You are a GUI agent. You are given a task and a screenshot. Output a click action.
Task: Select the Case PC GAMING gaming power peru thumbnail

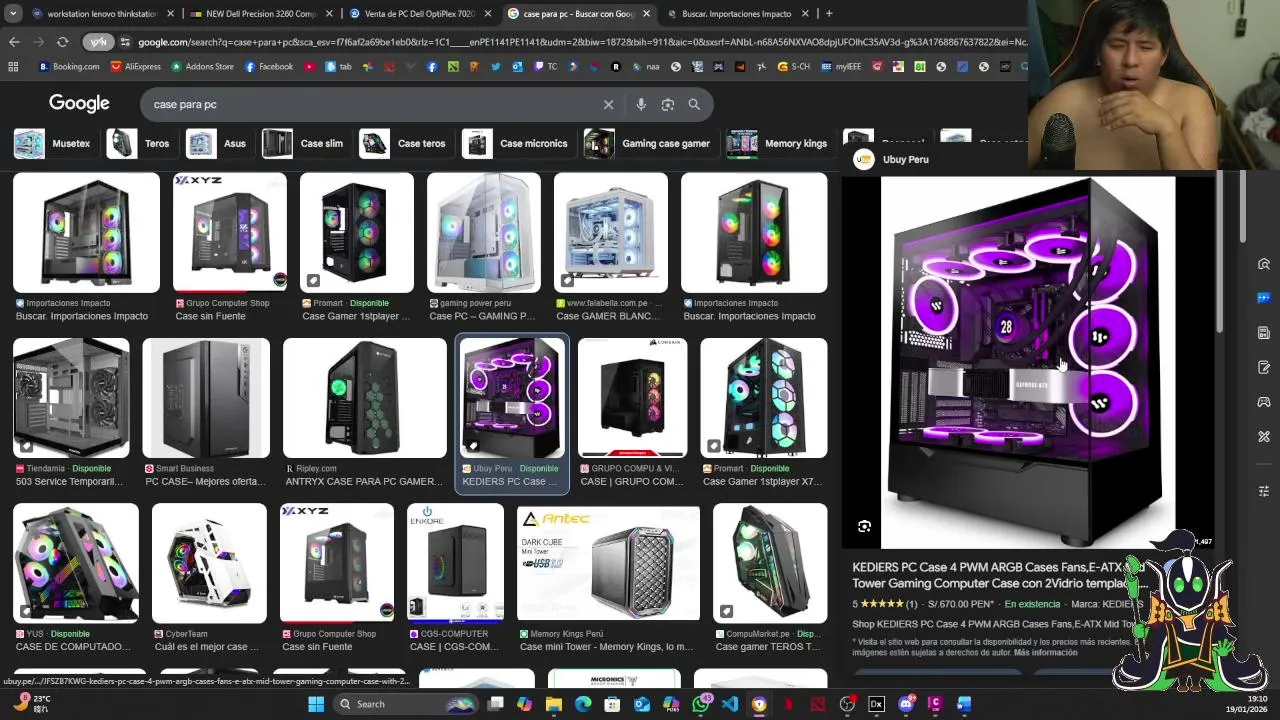(484, 233)
